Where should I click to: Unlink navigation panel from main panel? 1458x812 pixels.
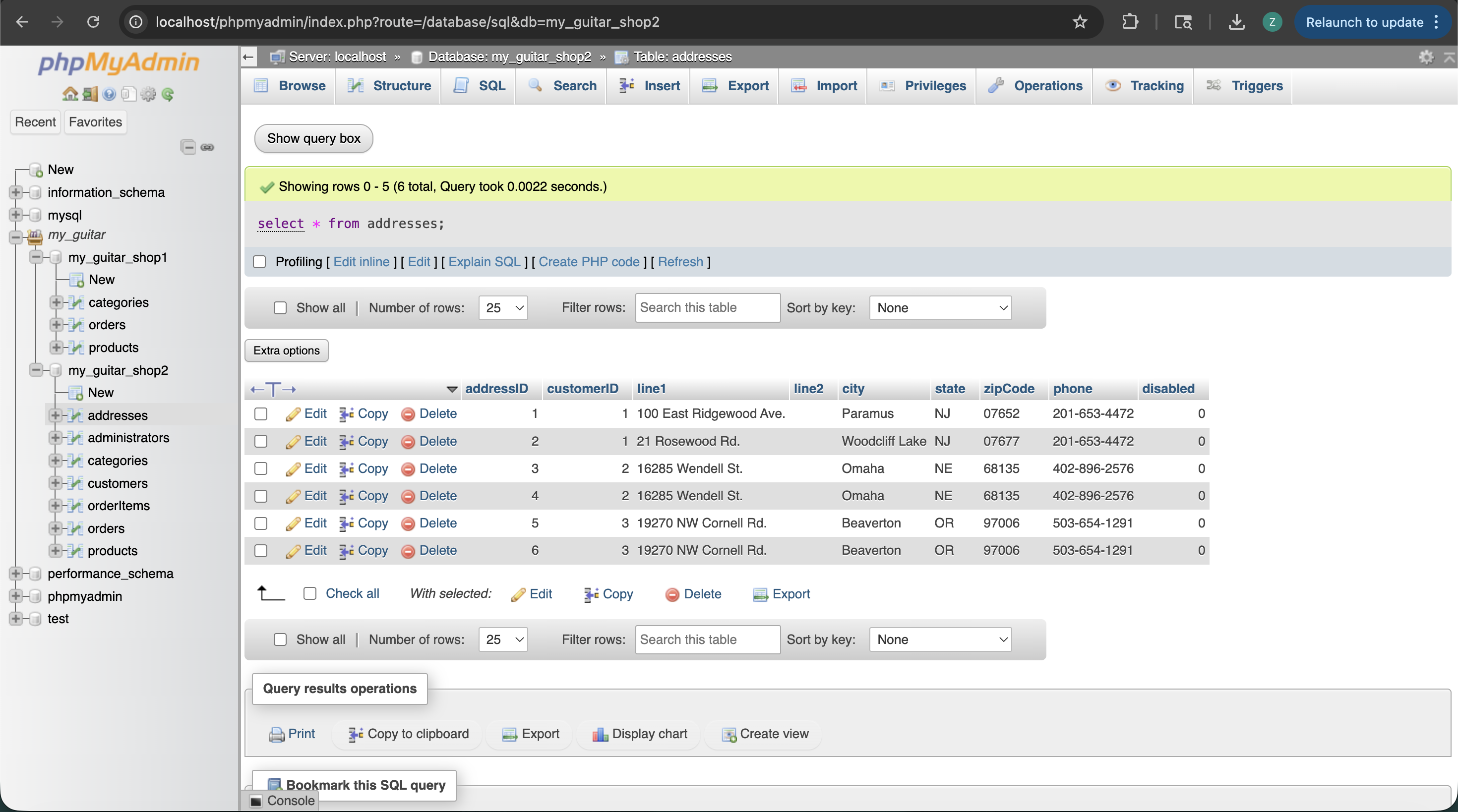click(208, 147)
